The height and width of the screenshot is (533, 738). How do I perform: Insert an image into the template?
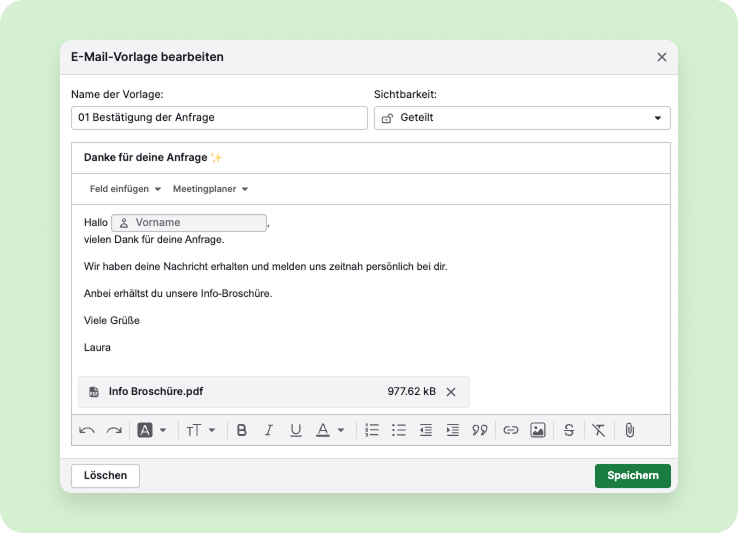coord(537,430)
